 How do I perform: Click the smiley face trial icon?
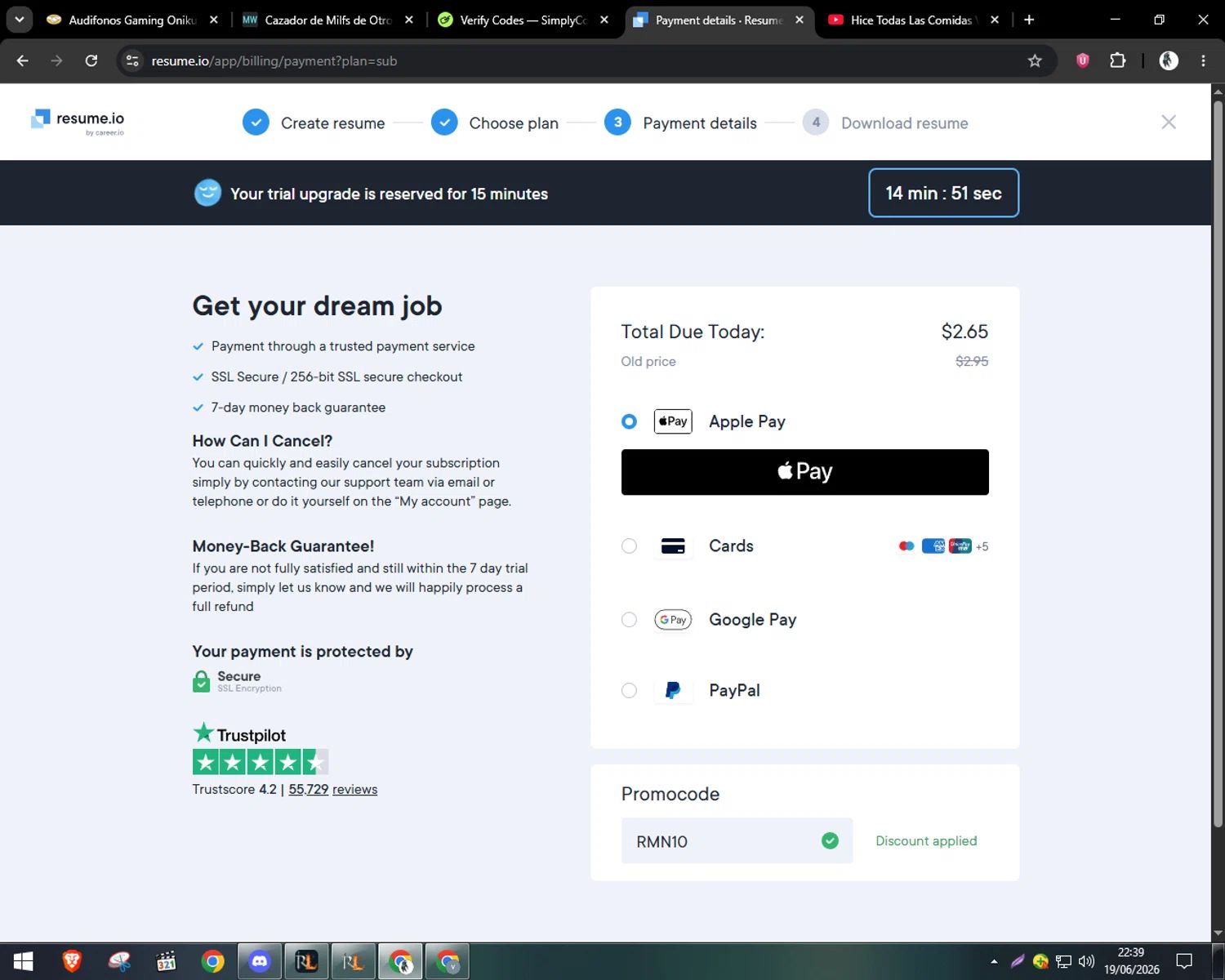(x=207, y=193)
